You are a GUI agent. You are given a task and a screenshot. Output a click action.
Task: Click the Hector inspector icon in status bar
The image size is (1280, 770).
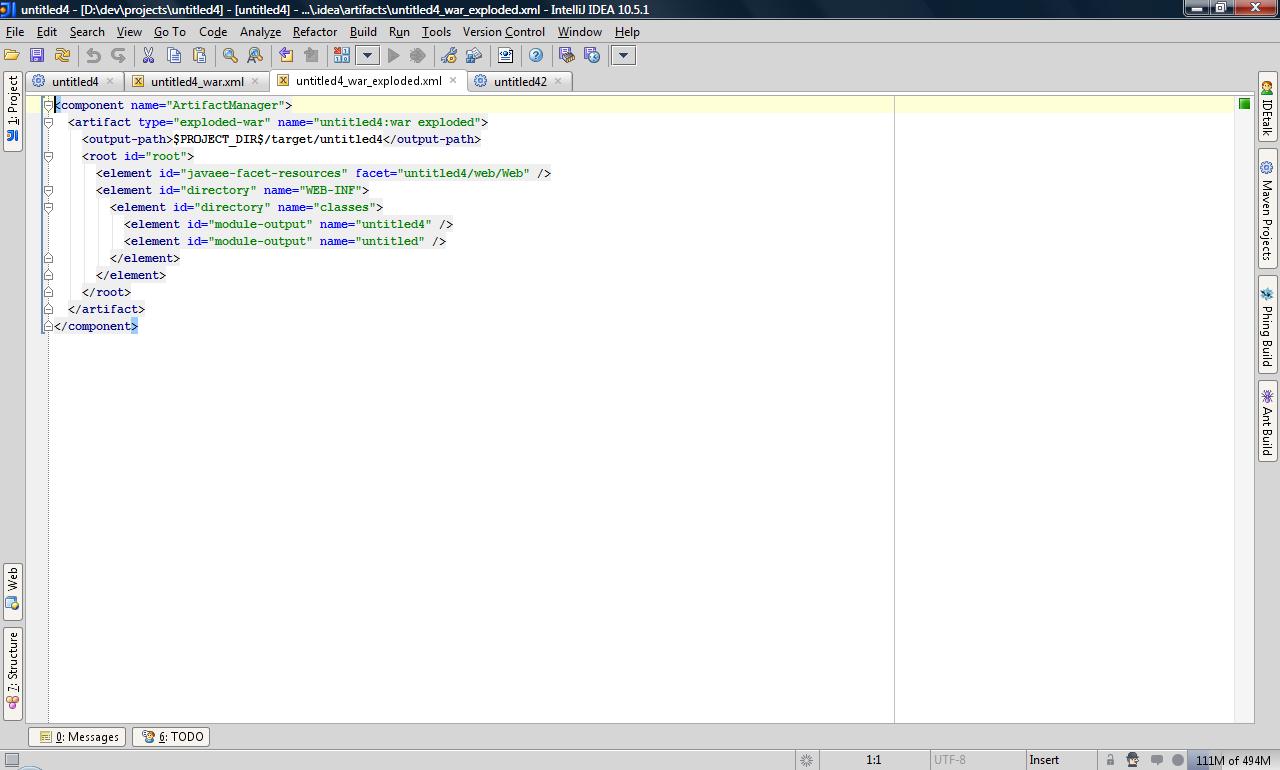click(1133, 760)
